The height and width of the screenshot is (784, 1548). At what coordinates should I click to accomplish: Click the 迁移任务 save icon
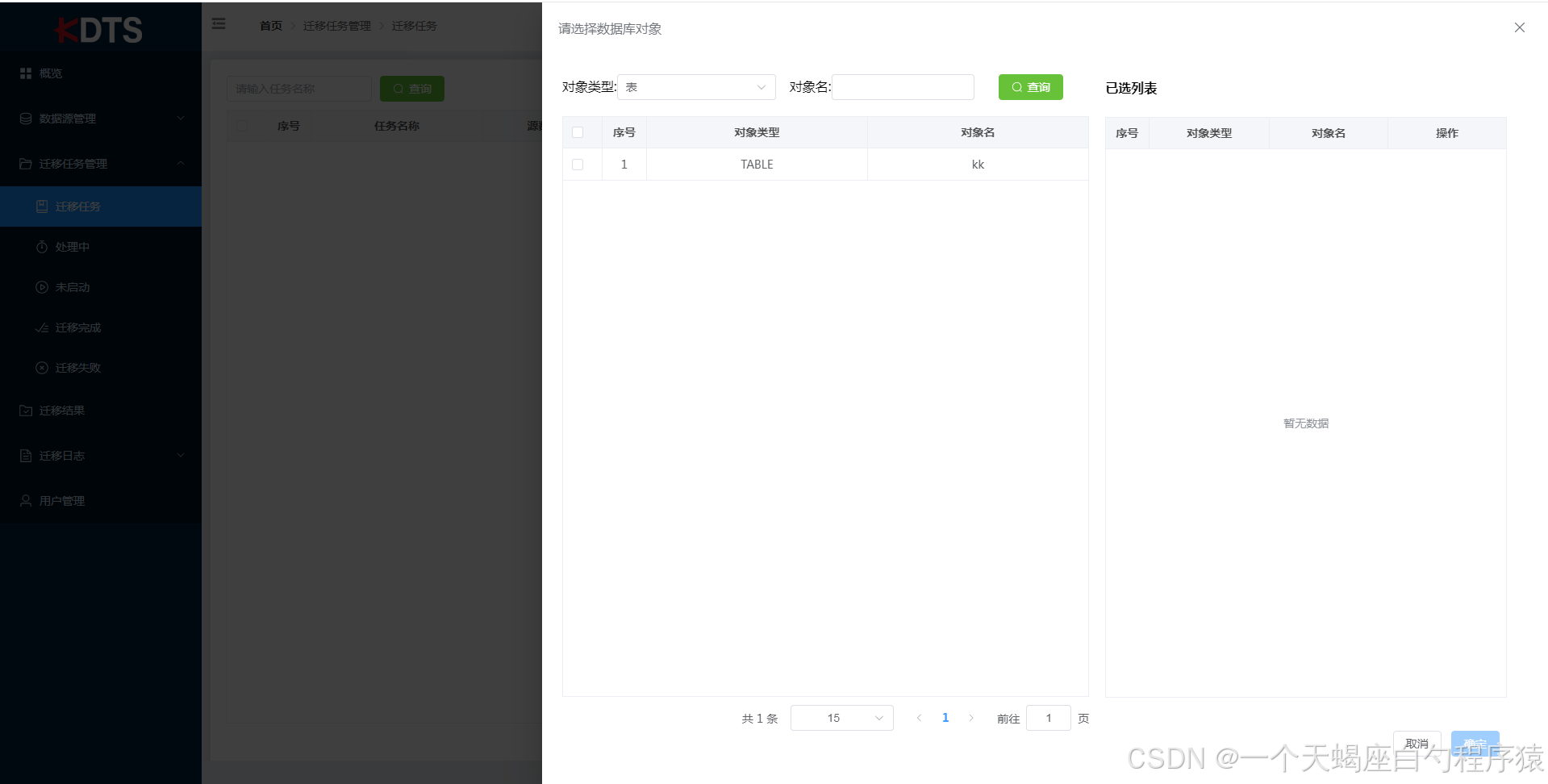click(42, 206)
